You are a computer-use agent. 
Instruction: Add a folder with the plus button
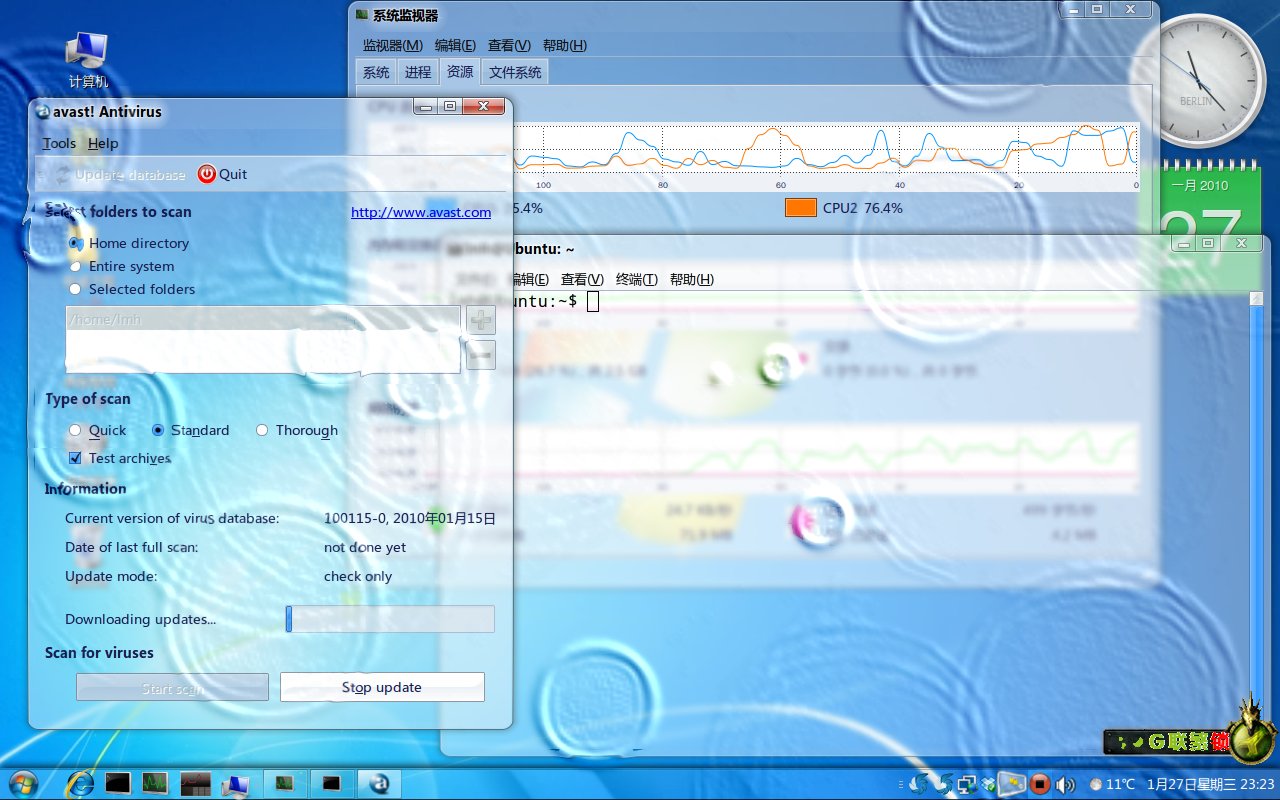(481, 321)
